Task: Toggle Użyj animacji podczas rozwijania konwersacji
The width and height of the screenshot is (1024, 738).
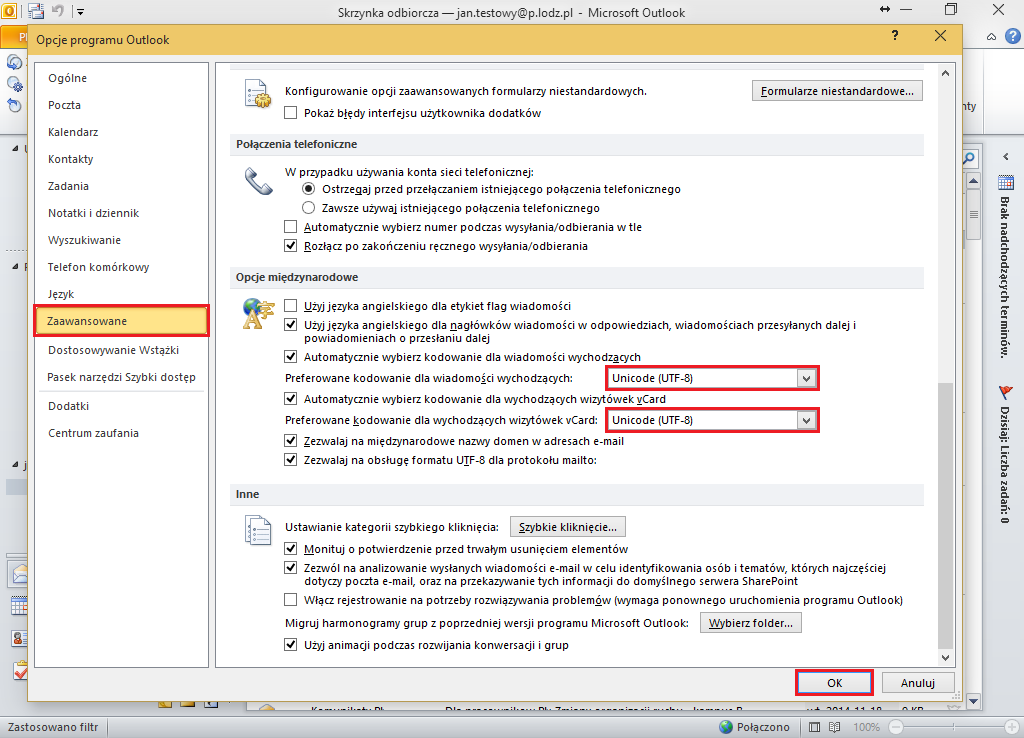Action: click(x=291, y=645)
